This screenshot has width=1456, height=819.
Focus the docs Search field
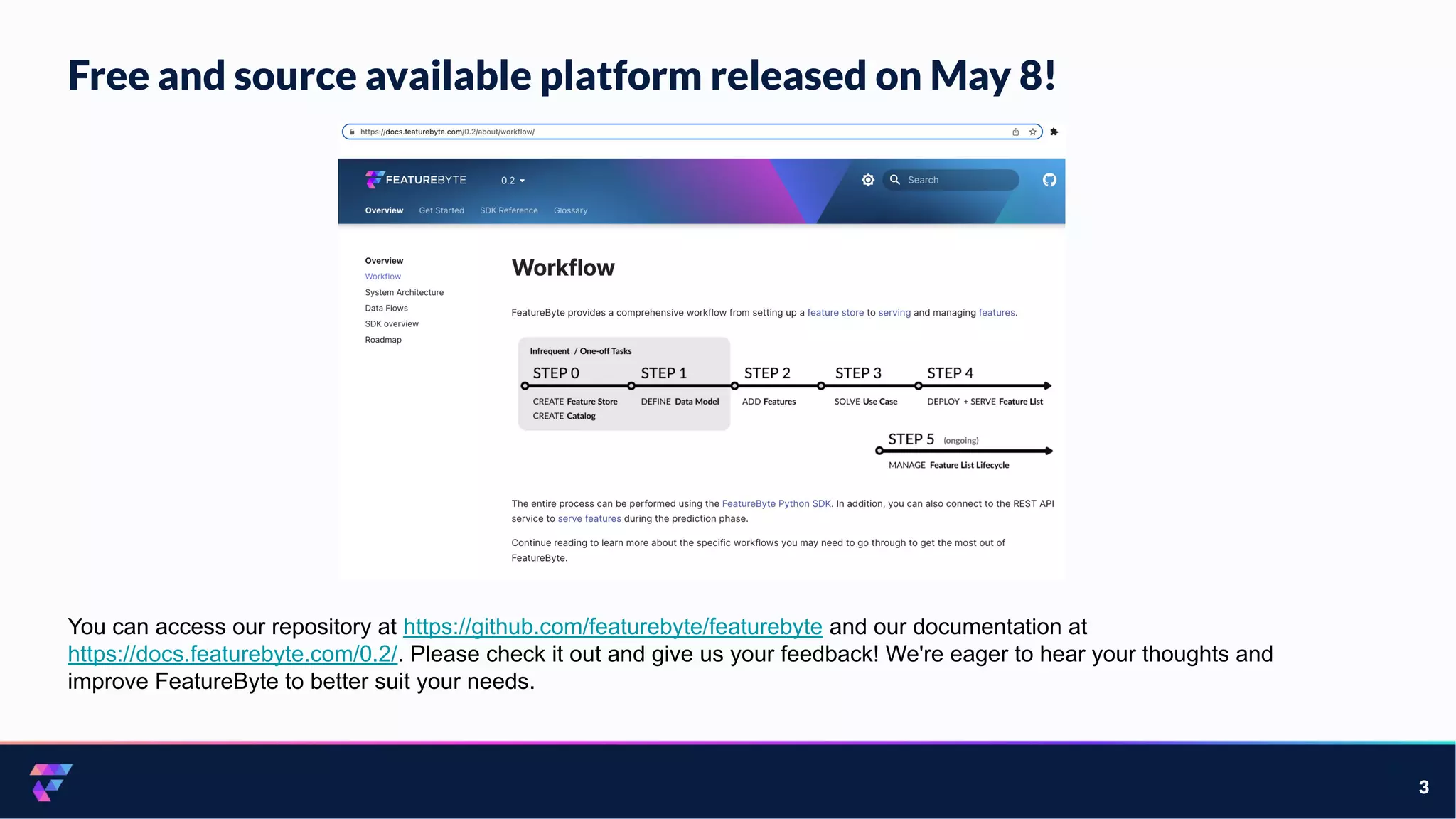[x=951, y=180]
